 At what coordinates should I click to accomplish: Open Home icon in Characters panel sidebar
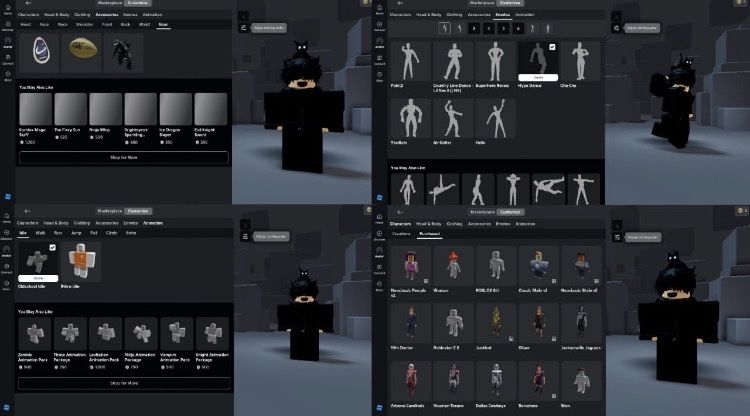point(379,219)
